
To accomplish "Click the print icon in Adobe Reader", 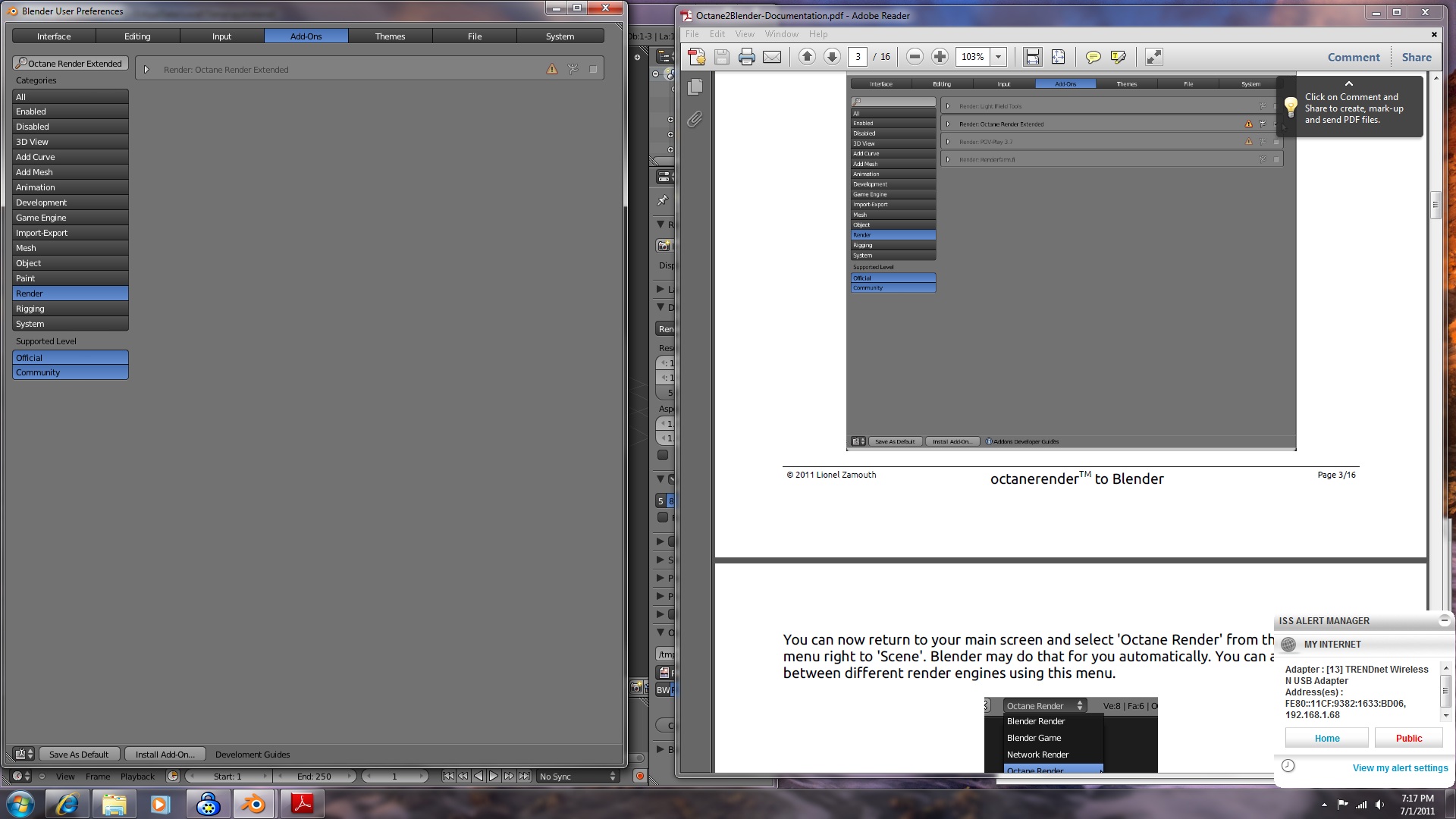I will (x=746, y=57).
